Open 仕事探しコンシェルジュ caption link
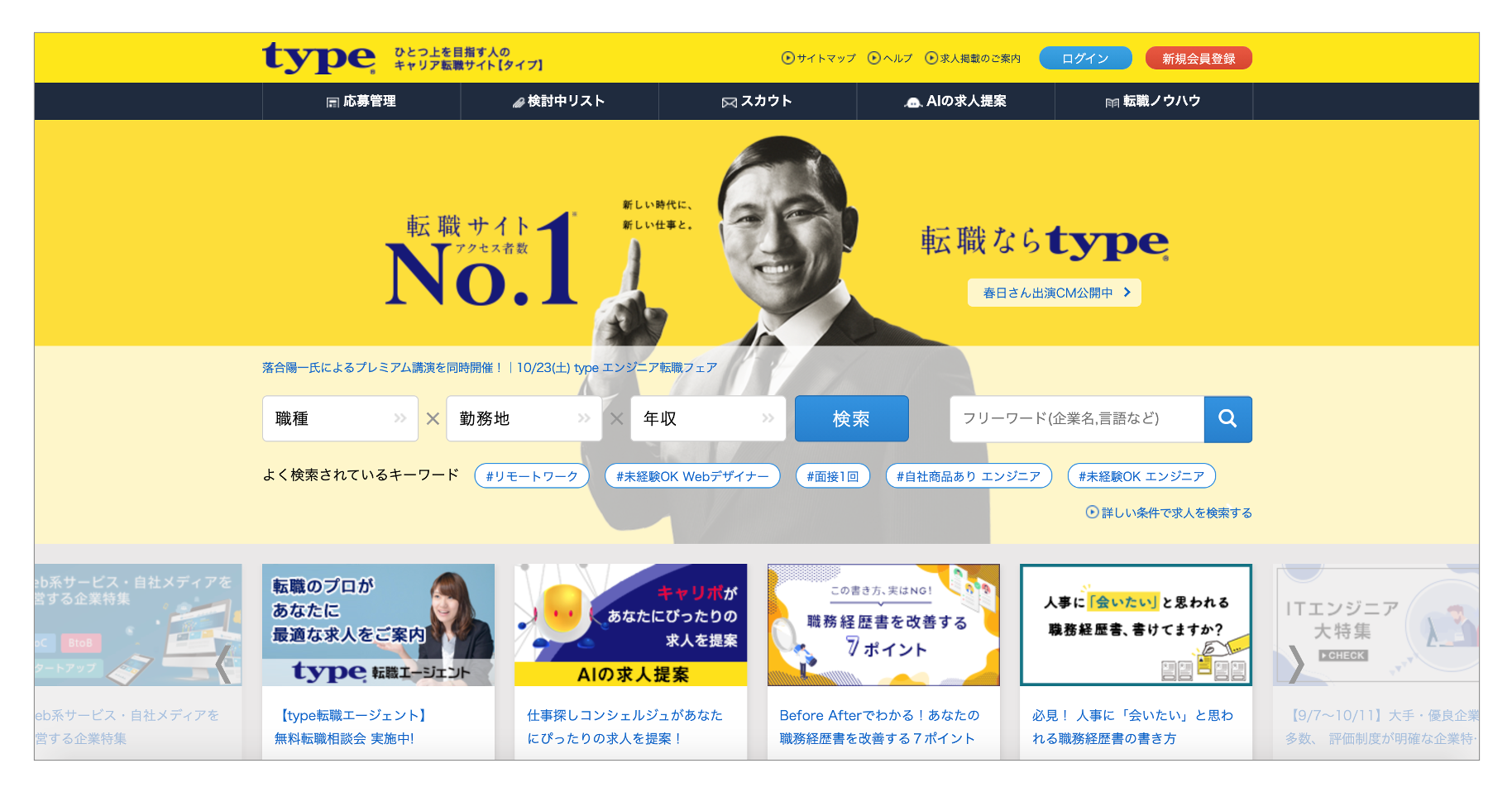Viewport: 1512px width, 787px height. pos(625,727)
